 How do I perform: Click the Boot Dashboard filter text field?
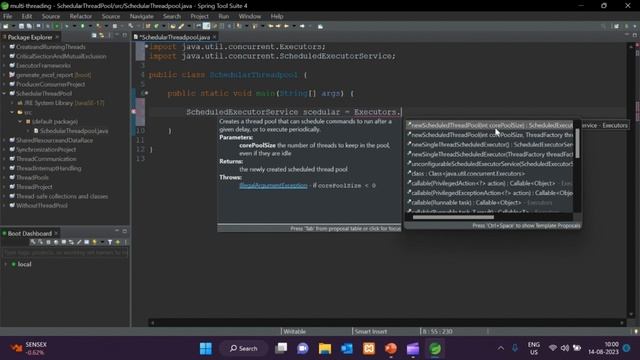click(65, 253)
